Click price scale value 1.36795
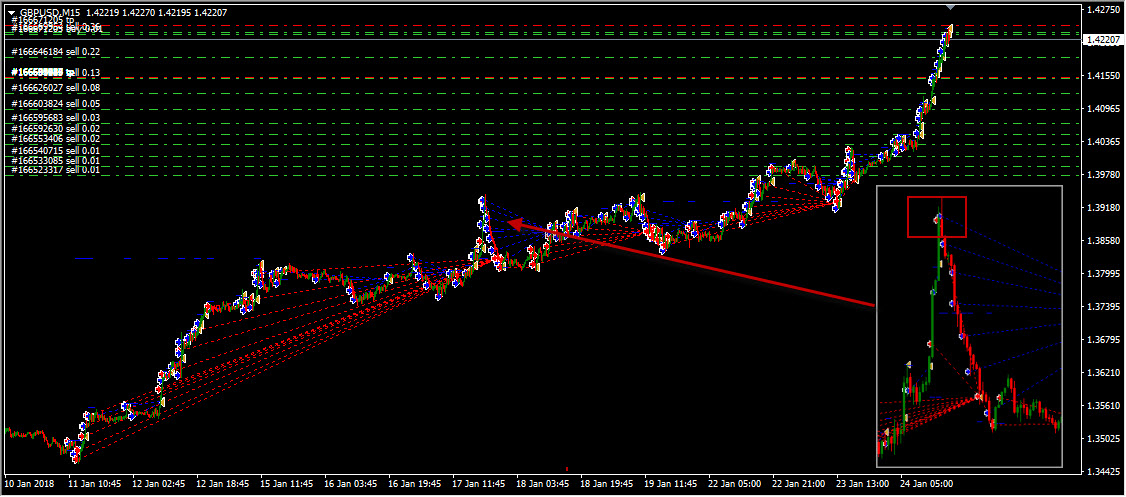Image resolution: width=1126 pixels, height=497 pixels. (1104, 340)
